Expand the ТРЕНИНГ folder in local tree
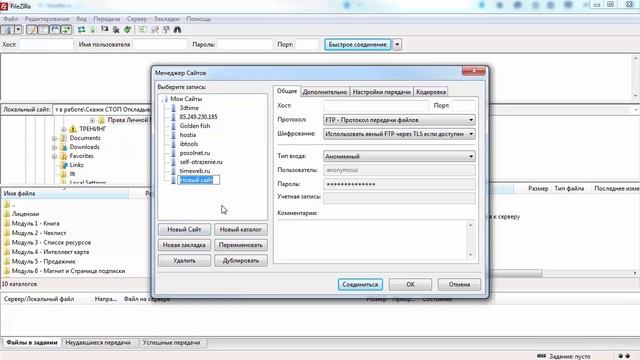The image size is (640, 360). click(x=64, y=129)
